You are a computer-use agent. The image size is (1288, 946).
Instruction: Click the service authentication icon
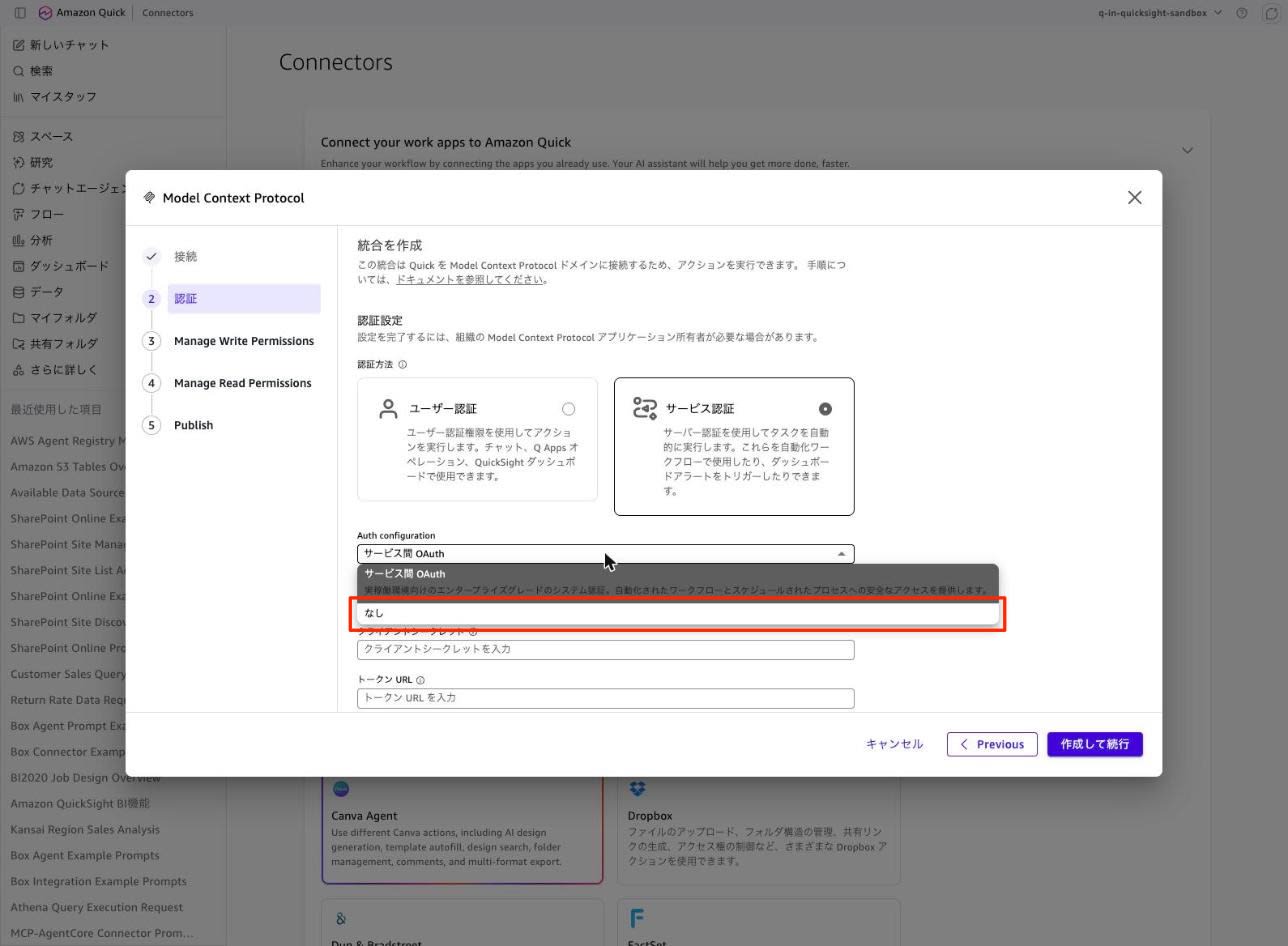pyautogui.click(x=645, y=409)
